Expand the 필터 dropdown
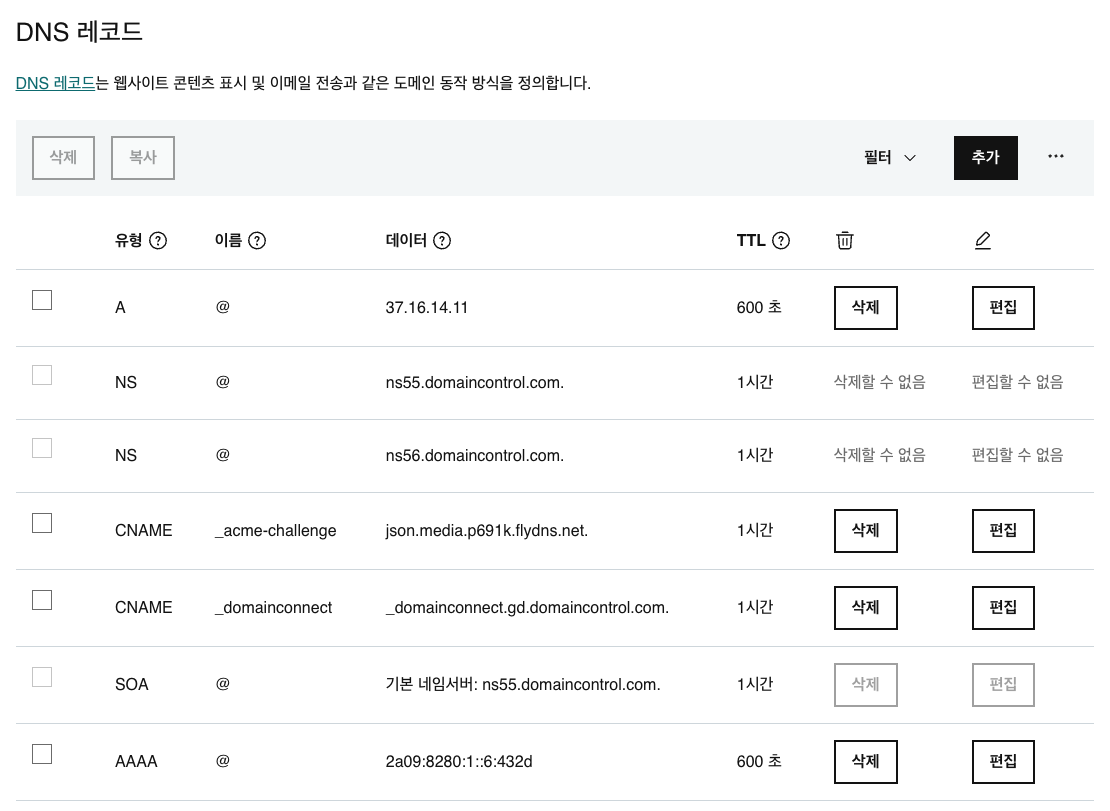Image resolution: width=1110 pixels, height=811 pixels. 890,158
